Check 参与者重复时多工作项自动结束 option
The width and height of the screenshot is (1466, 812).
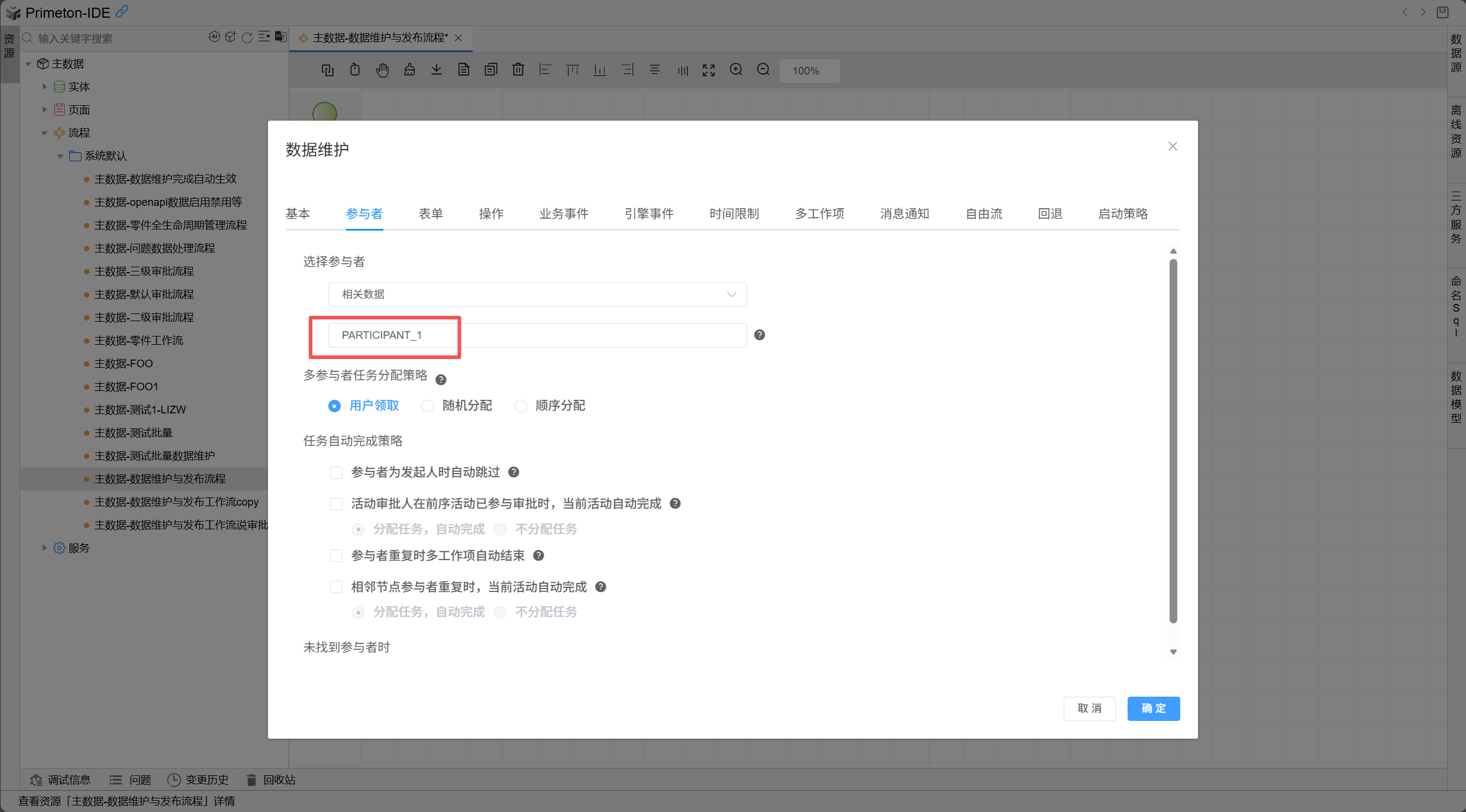click(x=336, y=556)
